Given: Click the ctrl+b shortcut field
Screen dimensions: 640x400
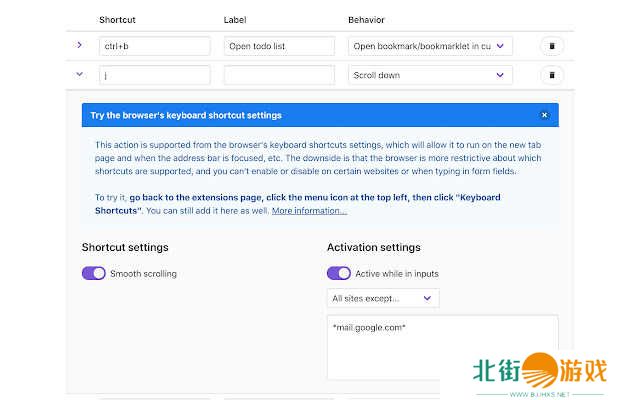Looking at the screenshot, I should (154, 46).
